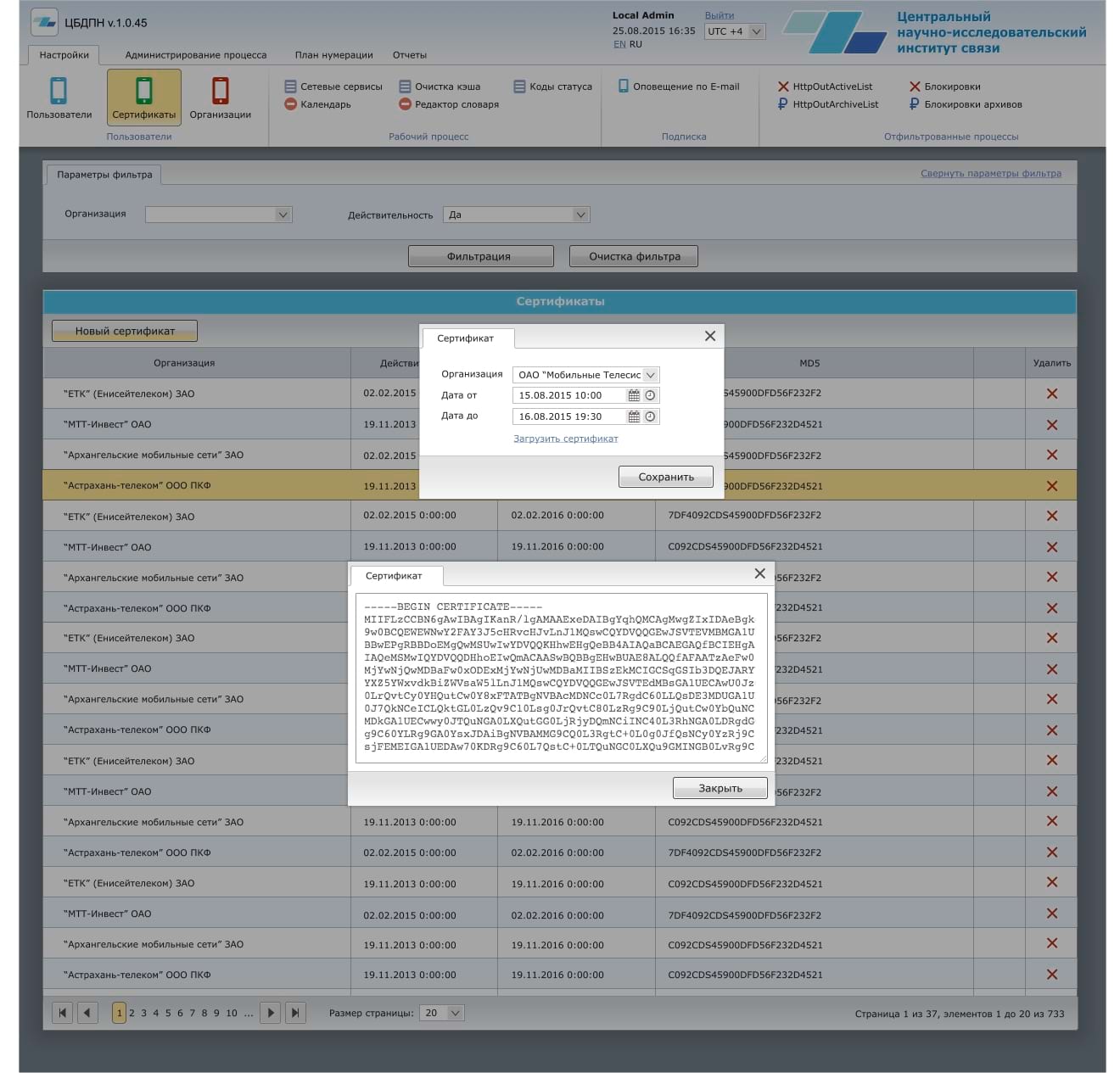Open the Пользователи phone icon

pos(59,91)
